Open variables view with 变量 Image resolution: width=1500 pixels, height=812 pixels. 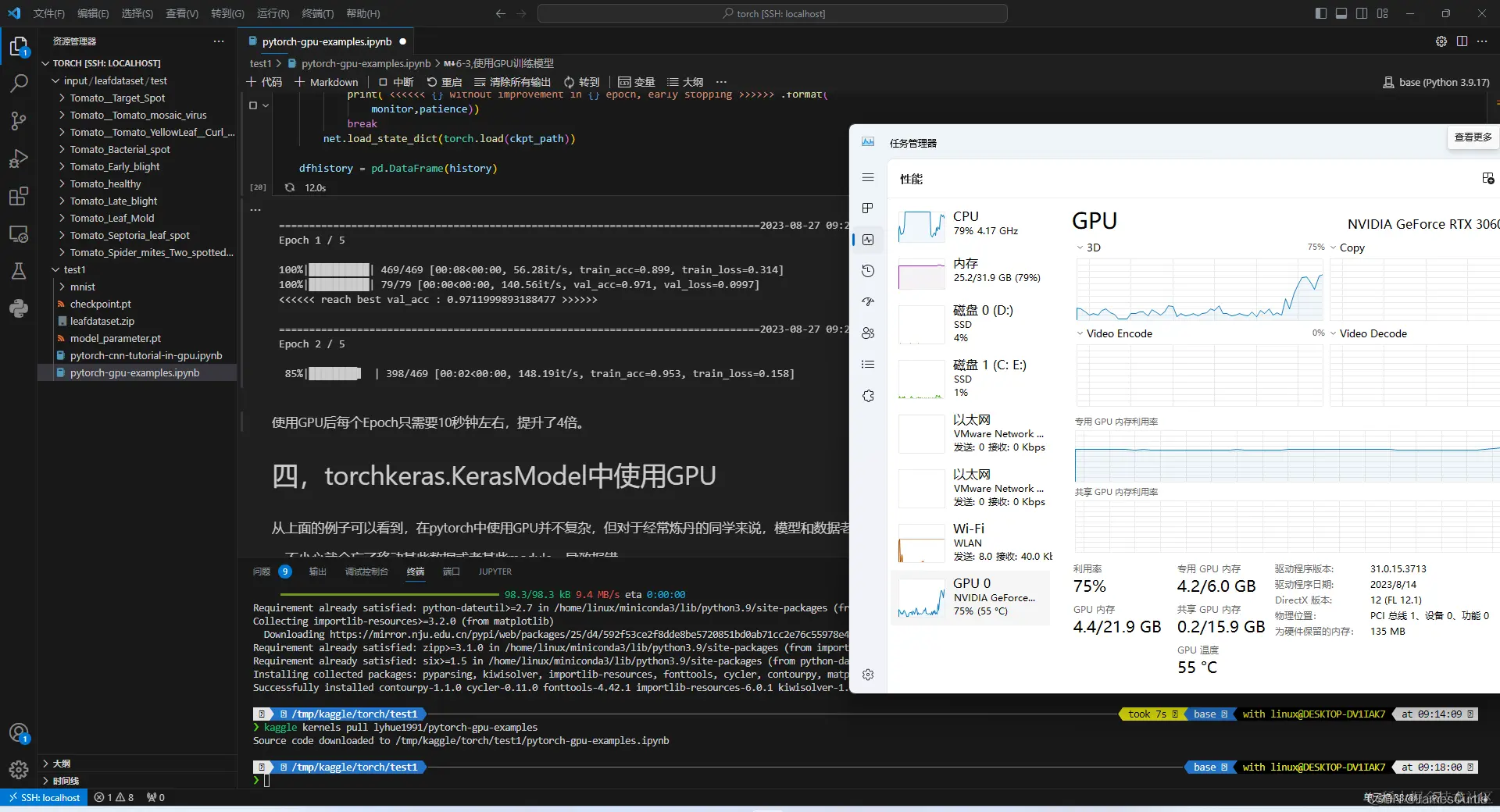[636, 82]
